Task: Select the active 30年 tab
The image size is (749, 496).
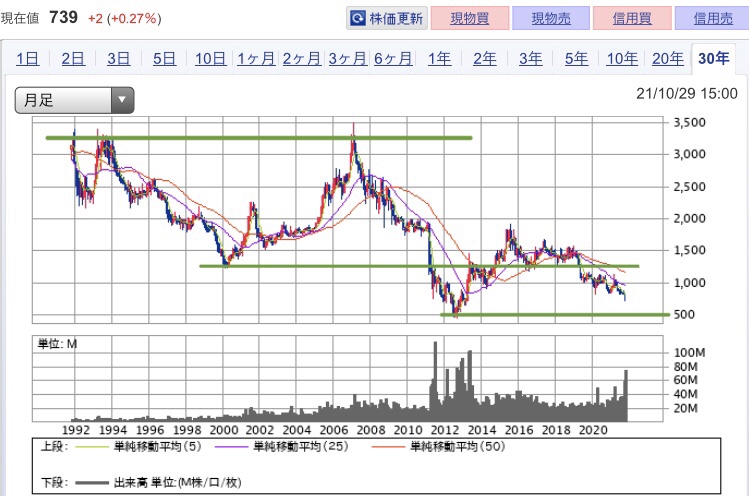Action: [714, 58]
